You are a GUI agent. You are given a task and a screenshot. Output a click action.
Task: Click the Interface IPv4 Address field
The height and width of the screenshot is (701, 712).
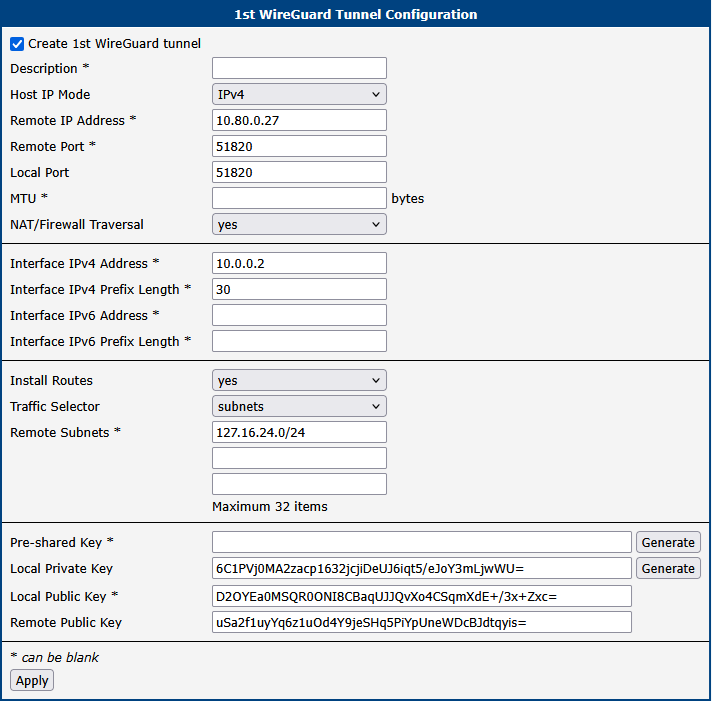[299, 263]
